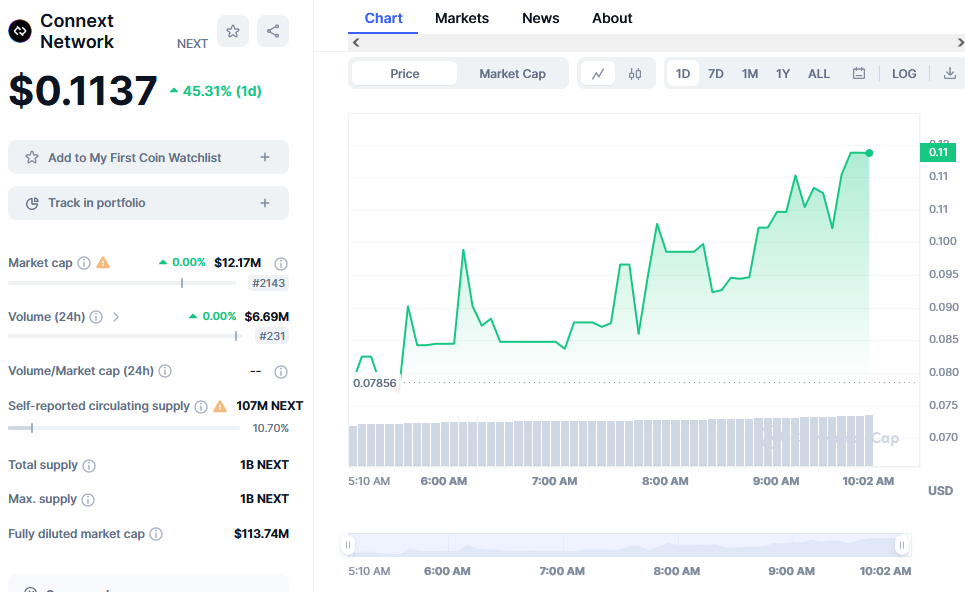The height and width of the screenshot is (592, 965).
Task: Click plus icon on Track in portfolio row
Action: coord(265,203)
